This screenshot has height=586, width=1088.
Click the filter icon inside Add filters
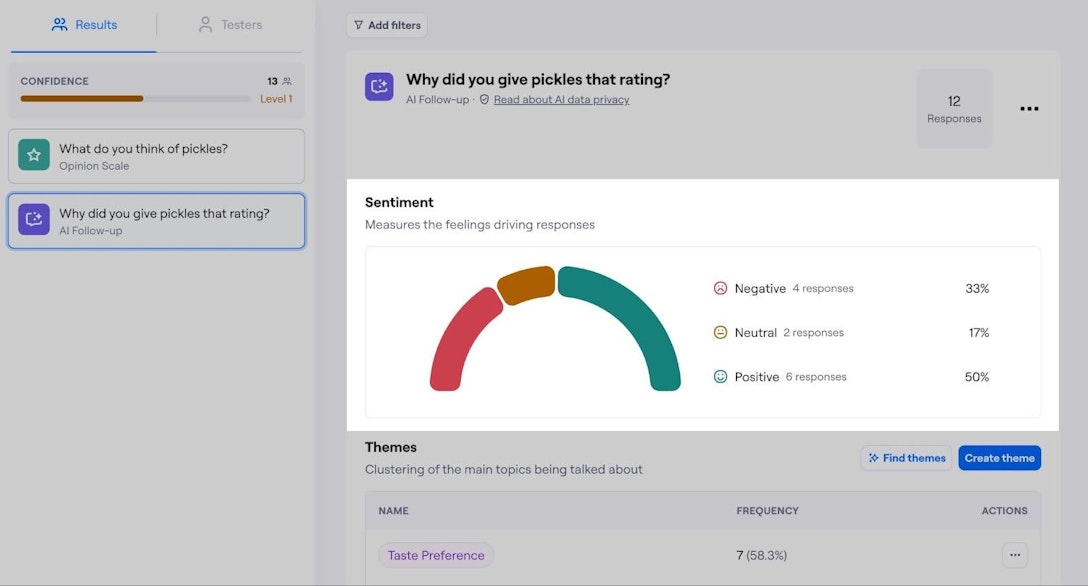pos(357,25)
